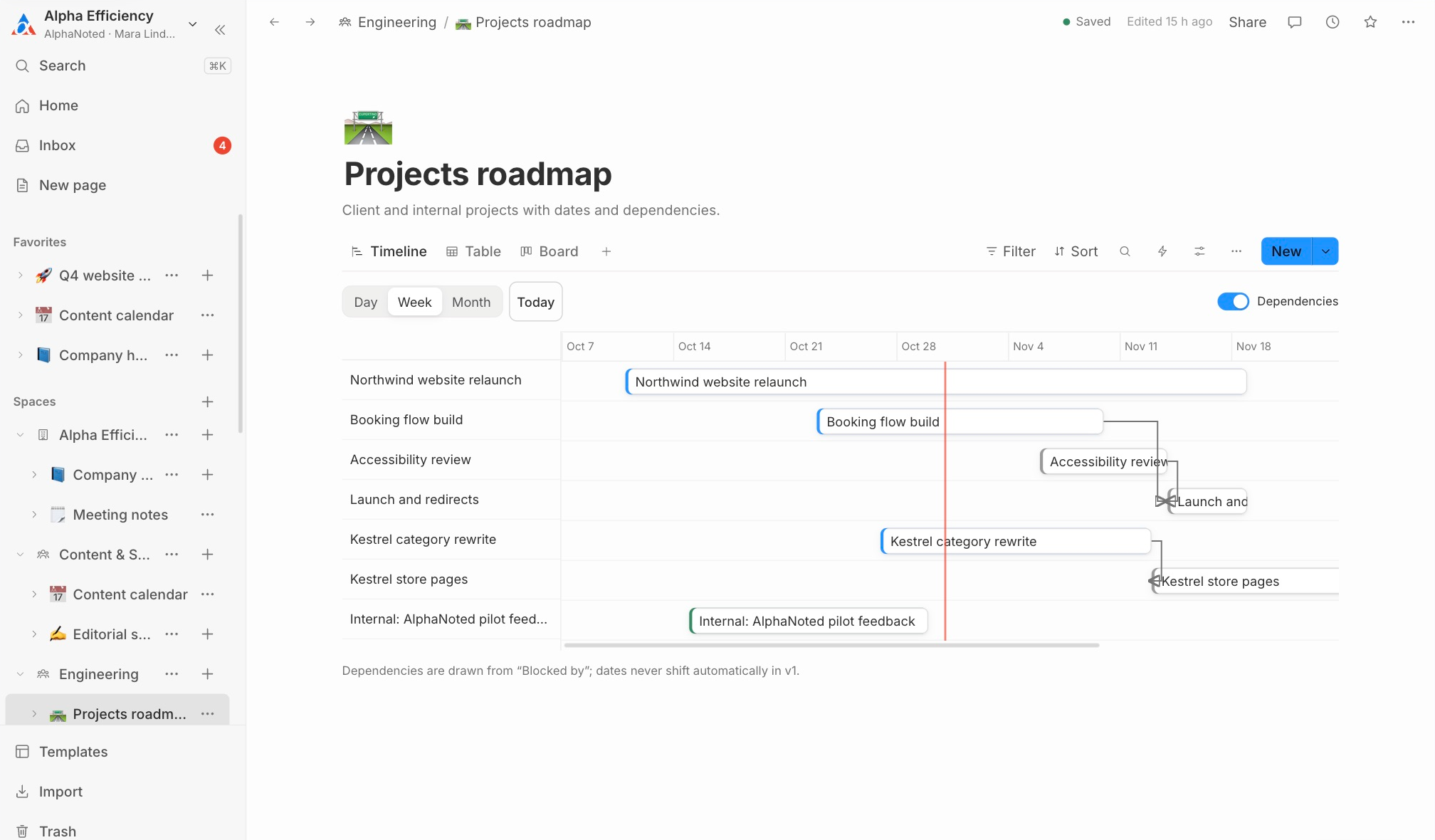Click the Today button
Image resolution: width=1435 pixels, height=840 pixels.
[536, 302]
